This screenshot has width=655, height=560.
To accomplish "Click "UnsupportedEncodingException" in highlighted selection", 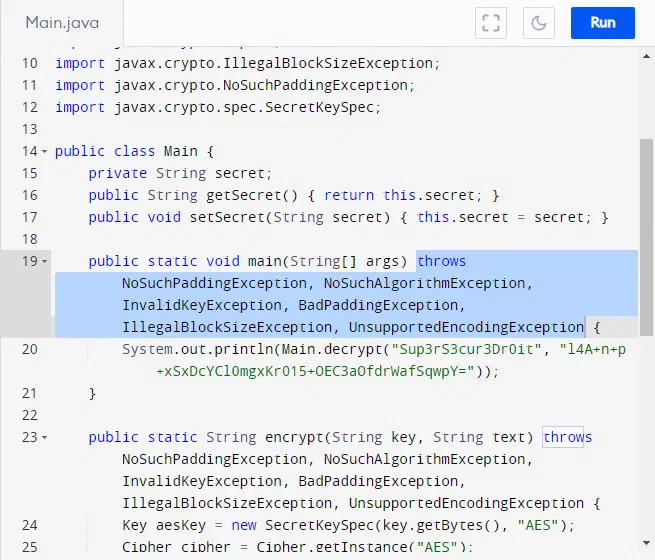I will coord(467,327).
